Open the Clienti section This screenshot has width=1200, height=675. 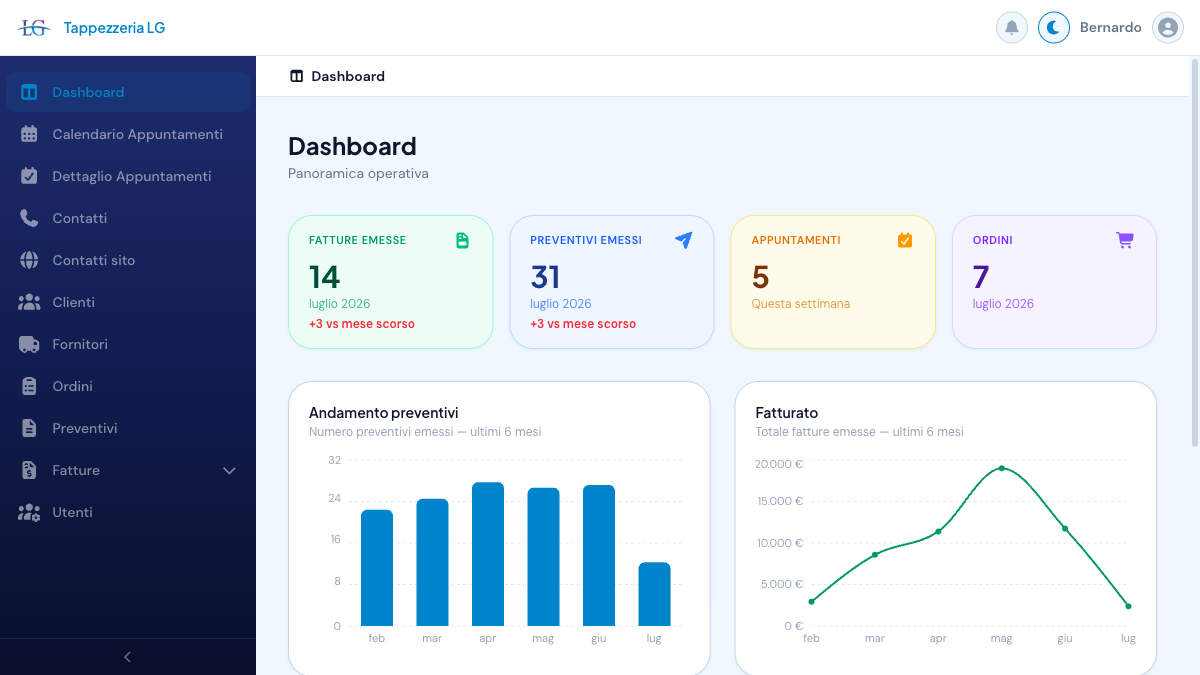(x=128, y=302)
